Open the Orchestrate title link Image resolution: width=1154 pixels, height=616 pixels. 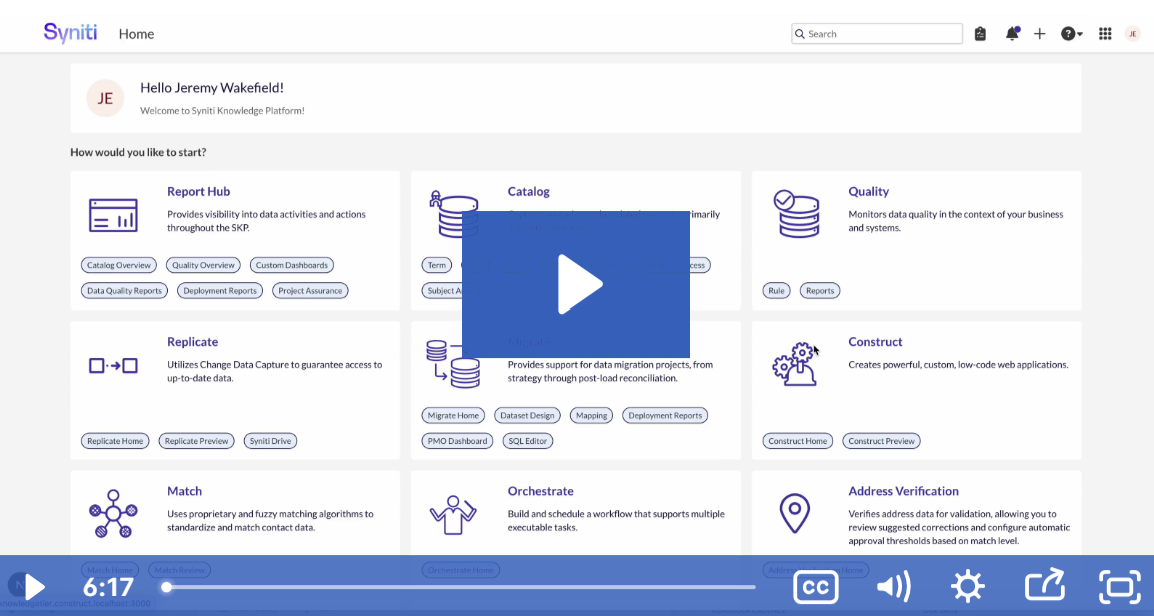coord(540,491)
